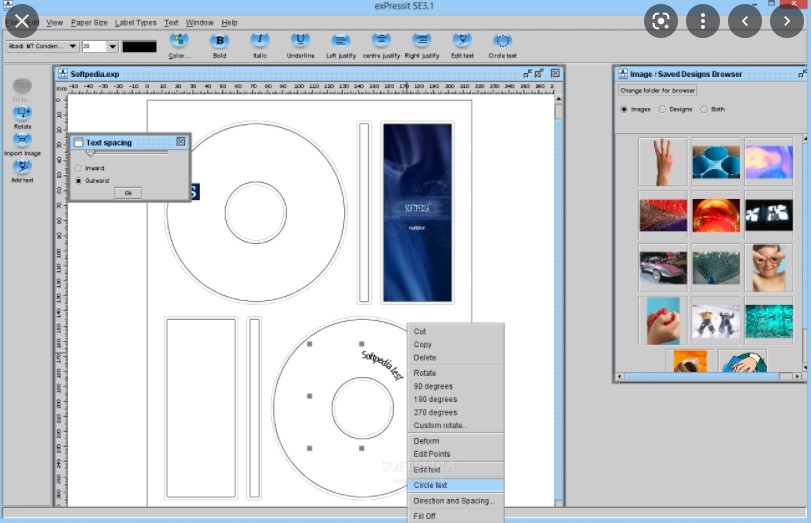Open the Text menu

[x=171, y=23]
